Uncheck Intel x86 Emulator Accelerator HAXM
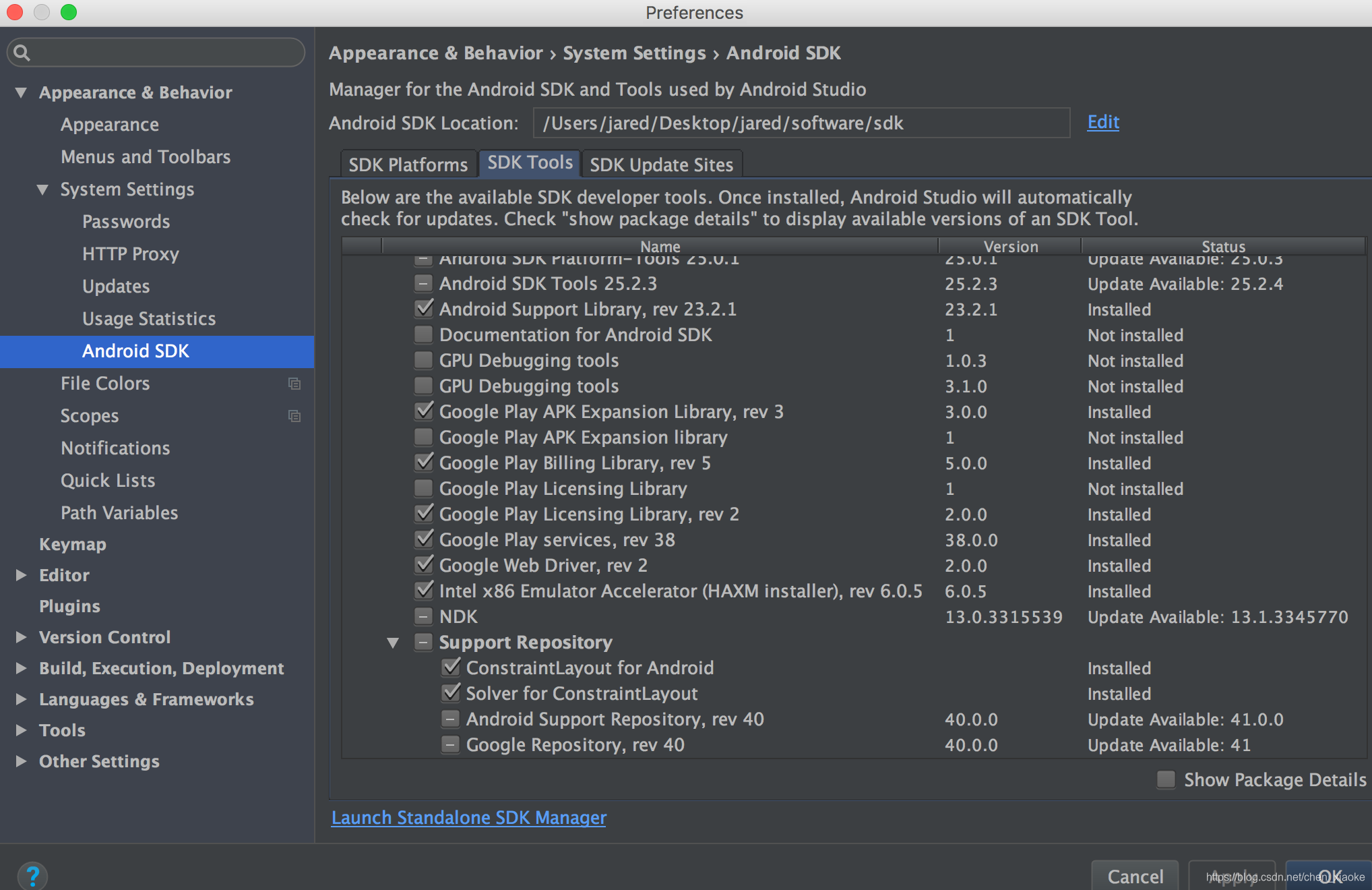 (x=423, y=591)
